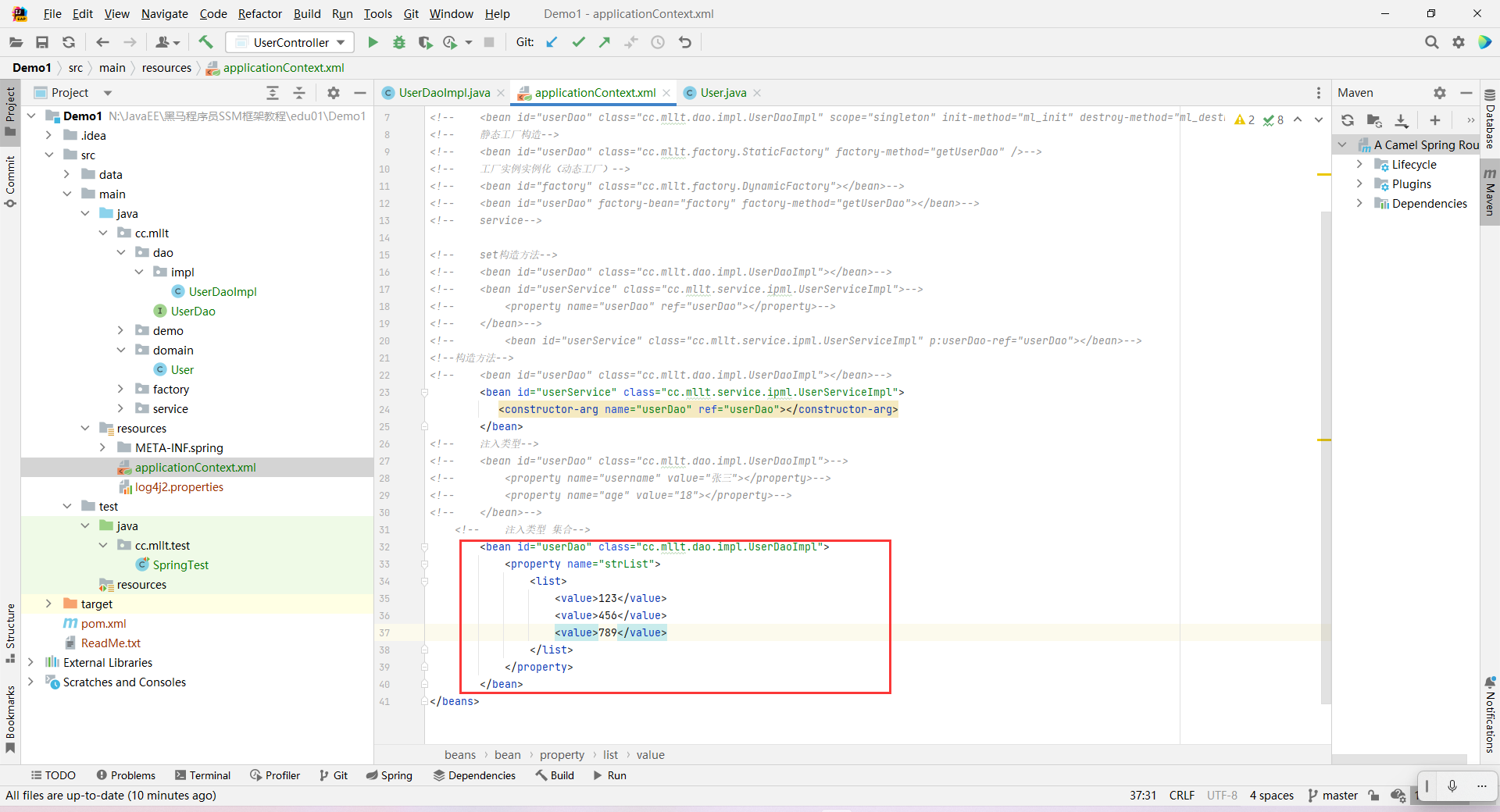Expand Maven Dependencies node

click(x=1359, y=203)
